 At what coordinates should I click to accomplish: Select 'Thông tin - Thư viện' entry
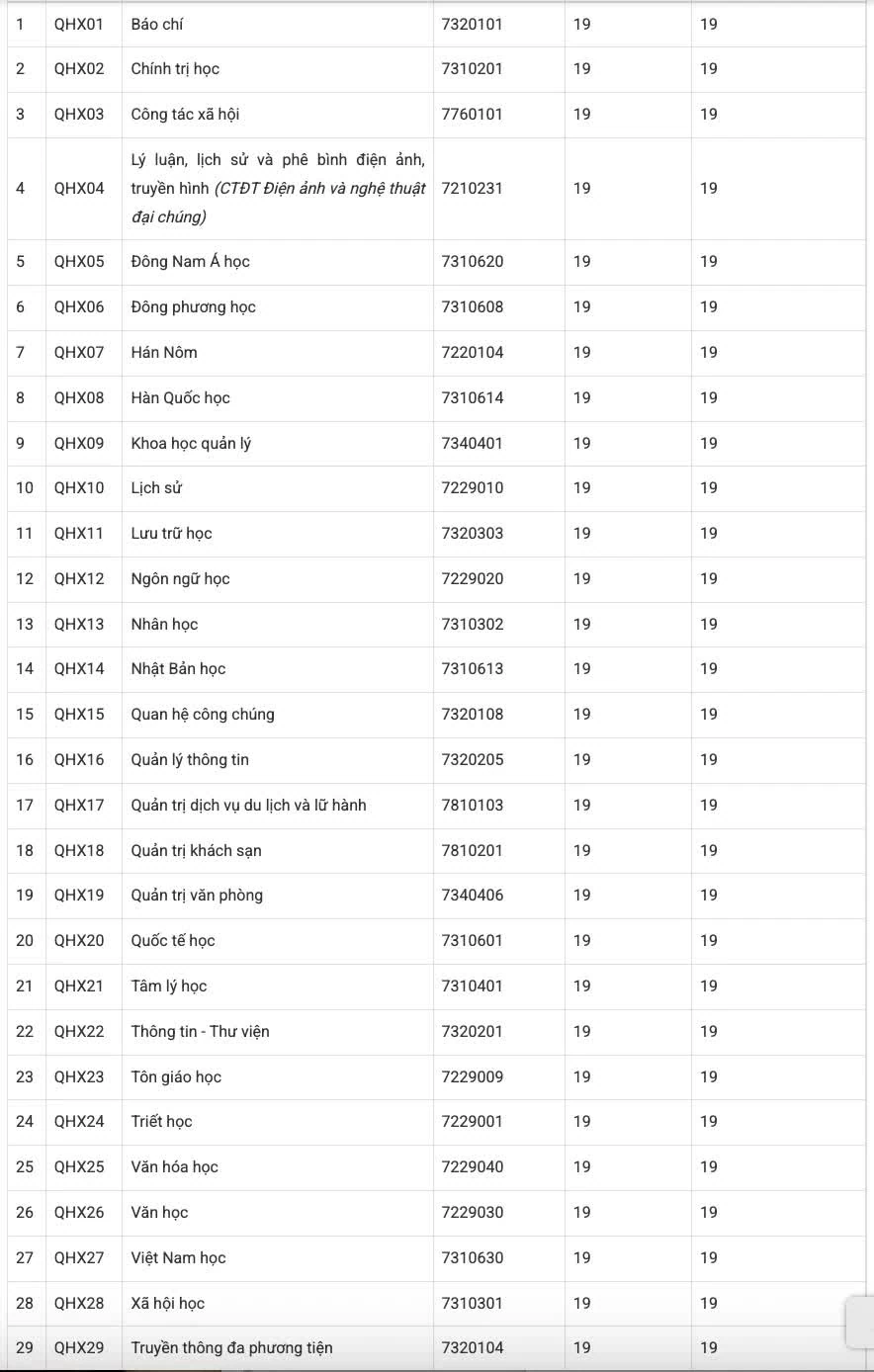(x=201, y=1032)
